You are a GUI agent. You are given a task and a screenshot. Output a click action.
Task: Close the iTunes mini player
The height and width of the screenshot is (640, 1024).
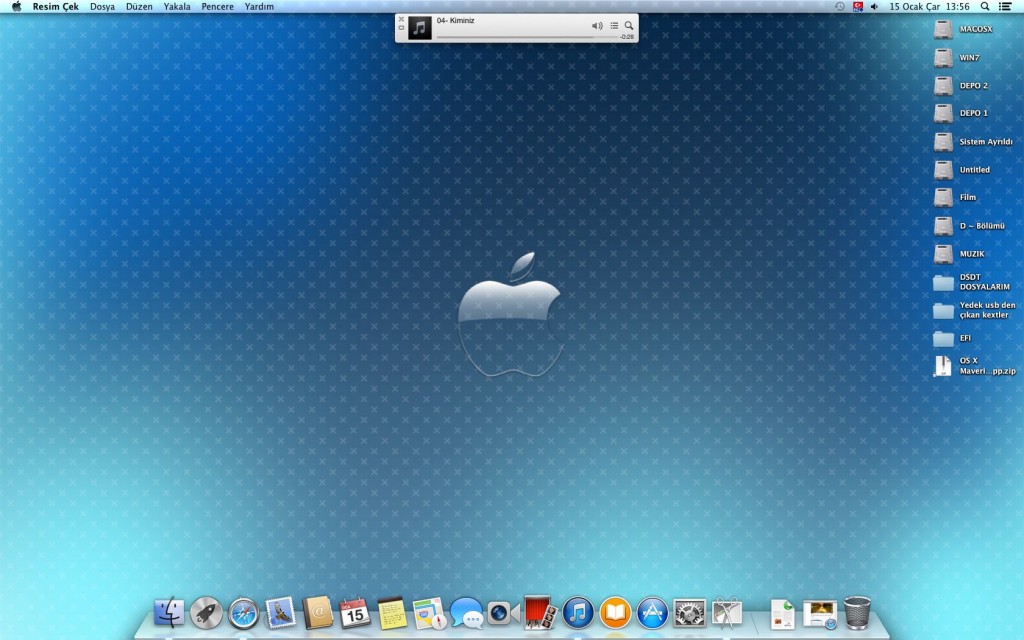[x=401, y=20]
